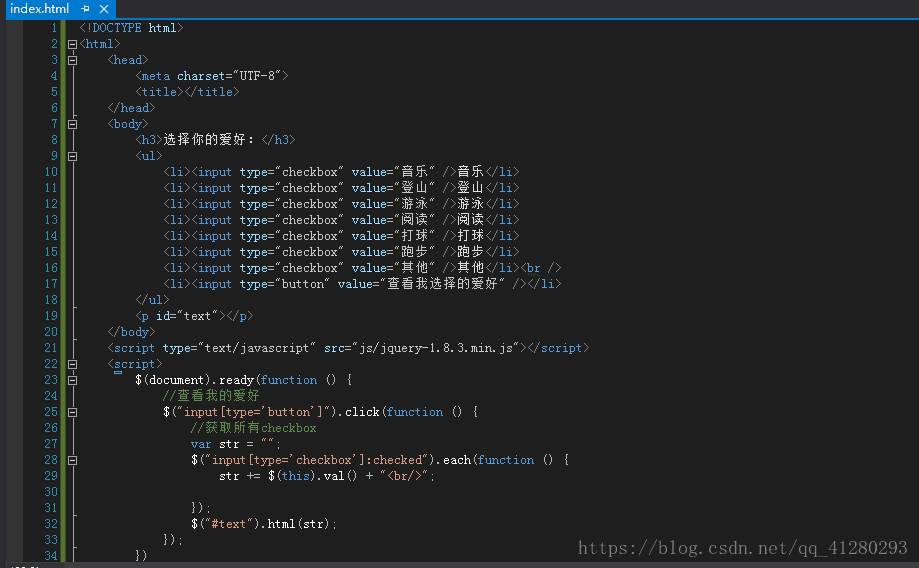Click the checkbox line with value 跑步
The image size is (919, 568).
(x=341, y=252)
